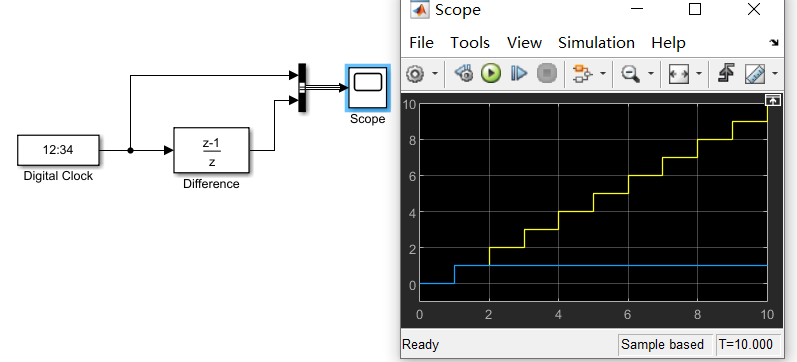Click the Step Forward toolbar icon
Viewport: 797px width, 362px height.
click(x=518, y=74)
